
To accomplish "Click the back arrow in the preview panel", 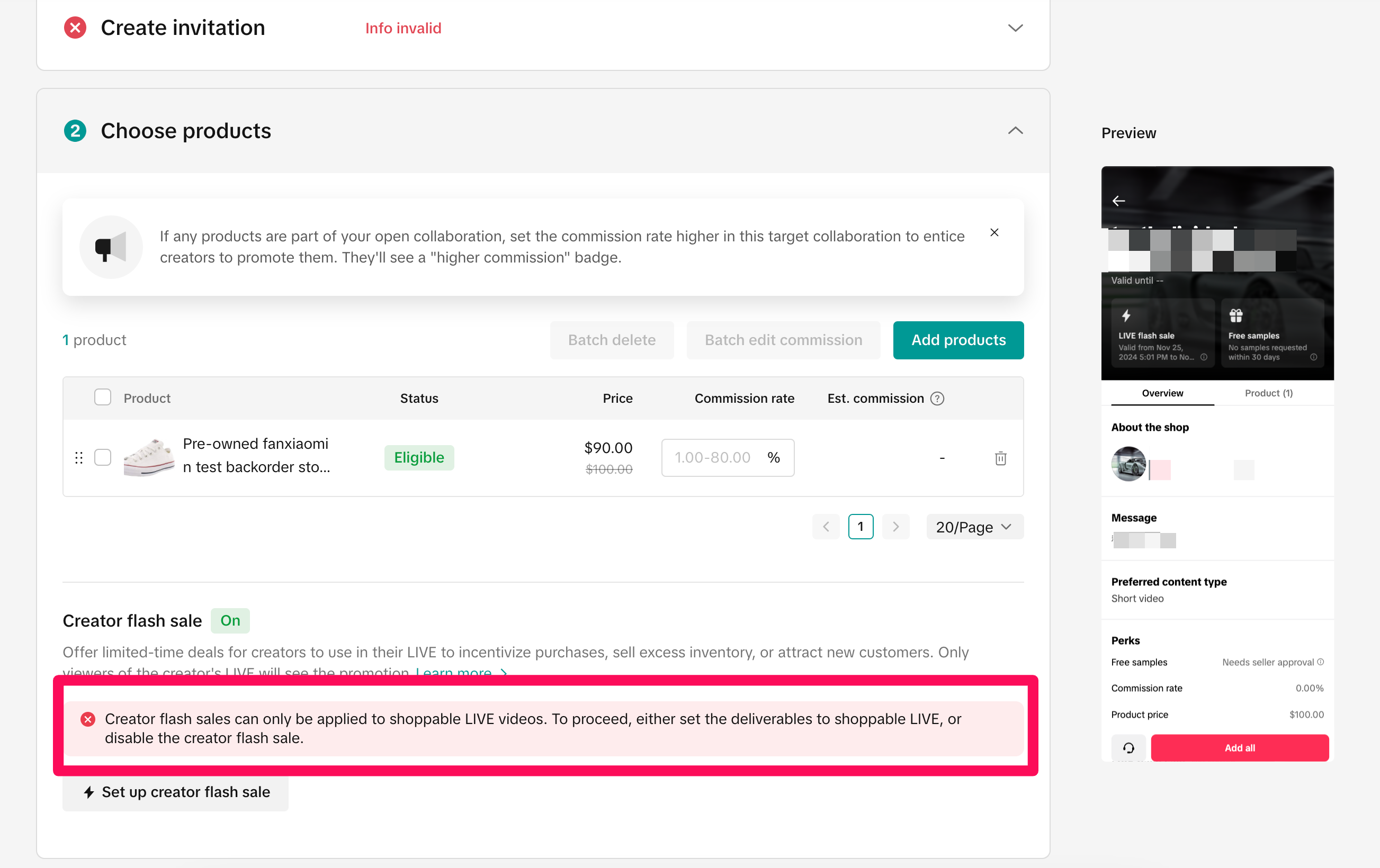I will (x=1118, y=201).
